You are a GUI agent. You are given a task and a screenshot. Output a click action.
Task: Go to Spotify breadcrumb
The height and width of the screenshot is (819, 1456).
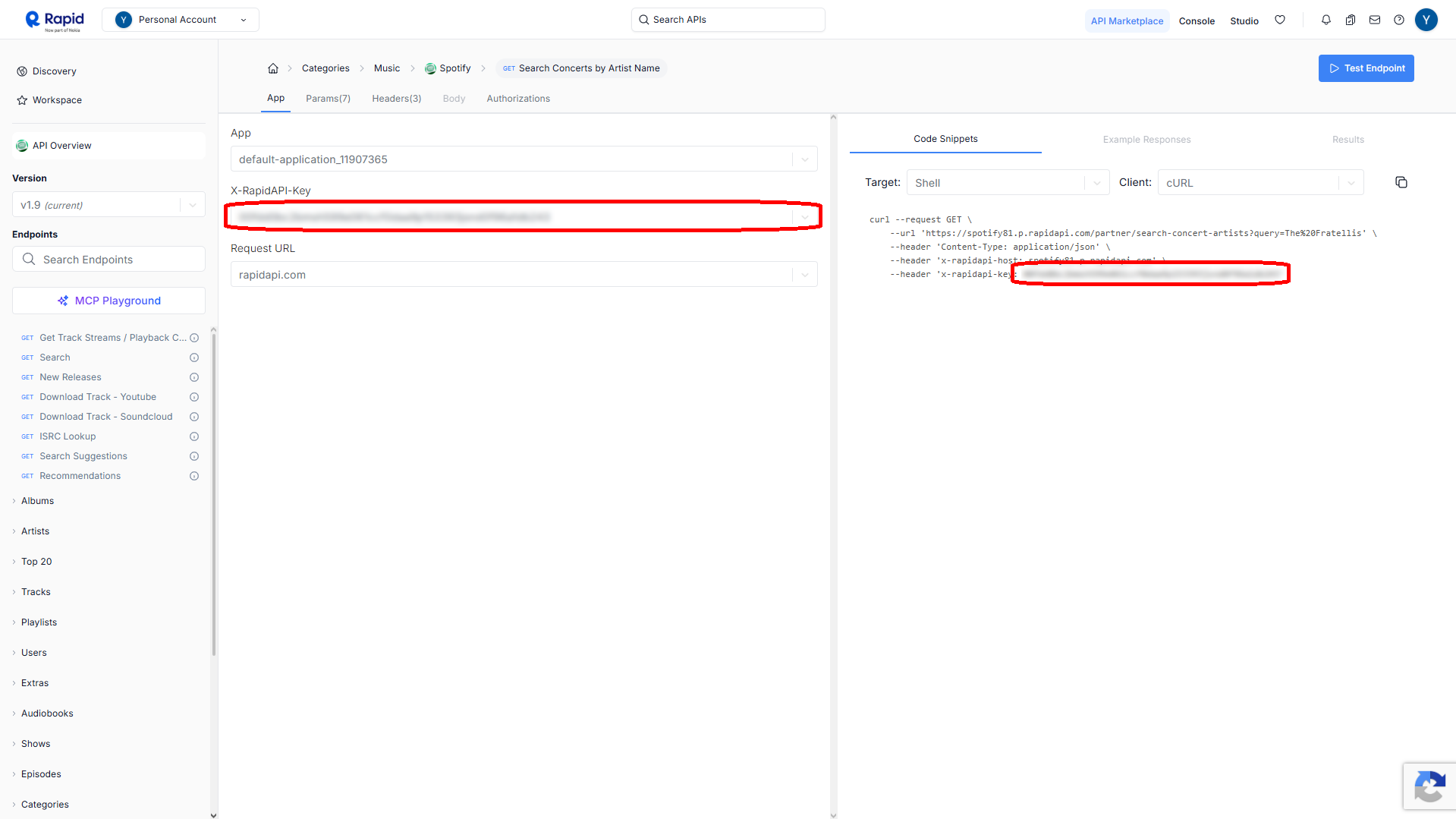pyautogui.click(x=448, y=68)
